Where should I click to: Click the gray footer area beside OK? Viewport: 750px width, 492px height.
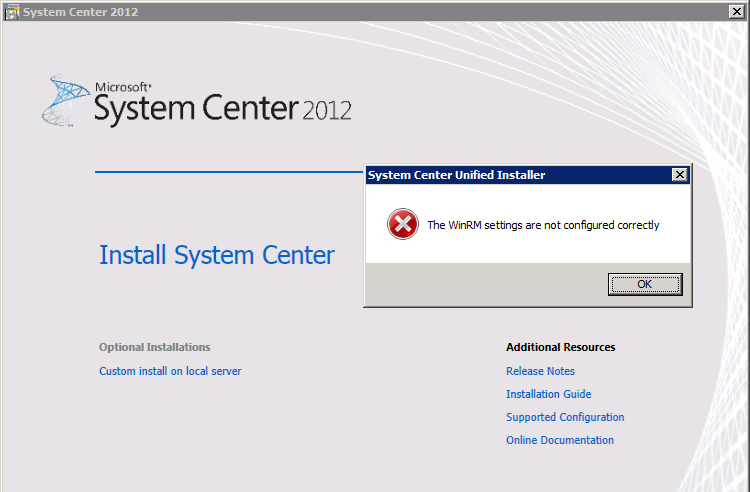click(x=480, y=285)
